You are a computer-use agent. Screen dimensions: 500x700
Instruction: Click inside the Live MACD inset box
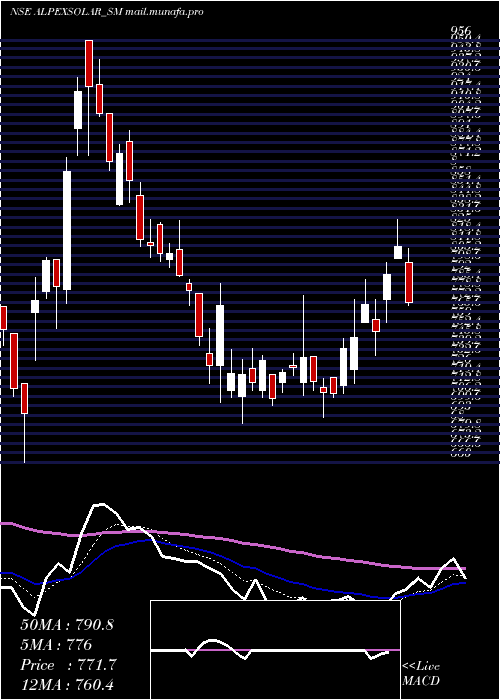coord(275,650)
